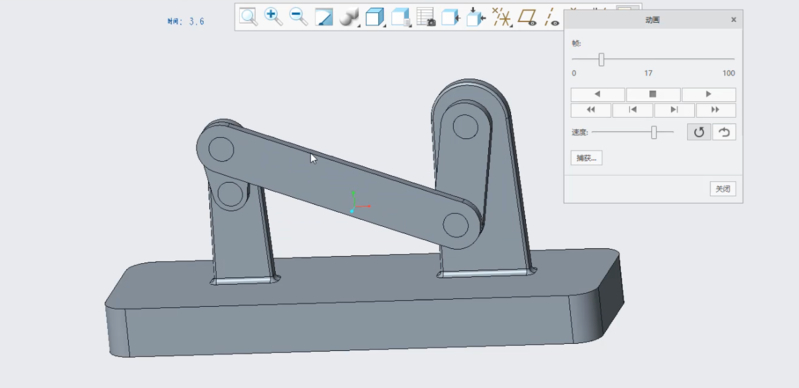This screenshot has width=799, height=388.
Task: Click the Refit view magnifier icon
Action: pyautogui.click(x=248, y=17)
